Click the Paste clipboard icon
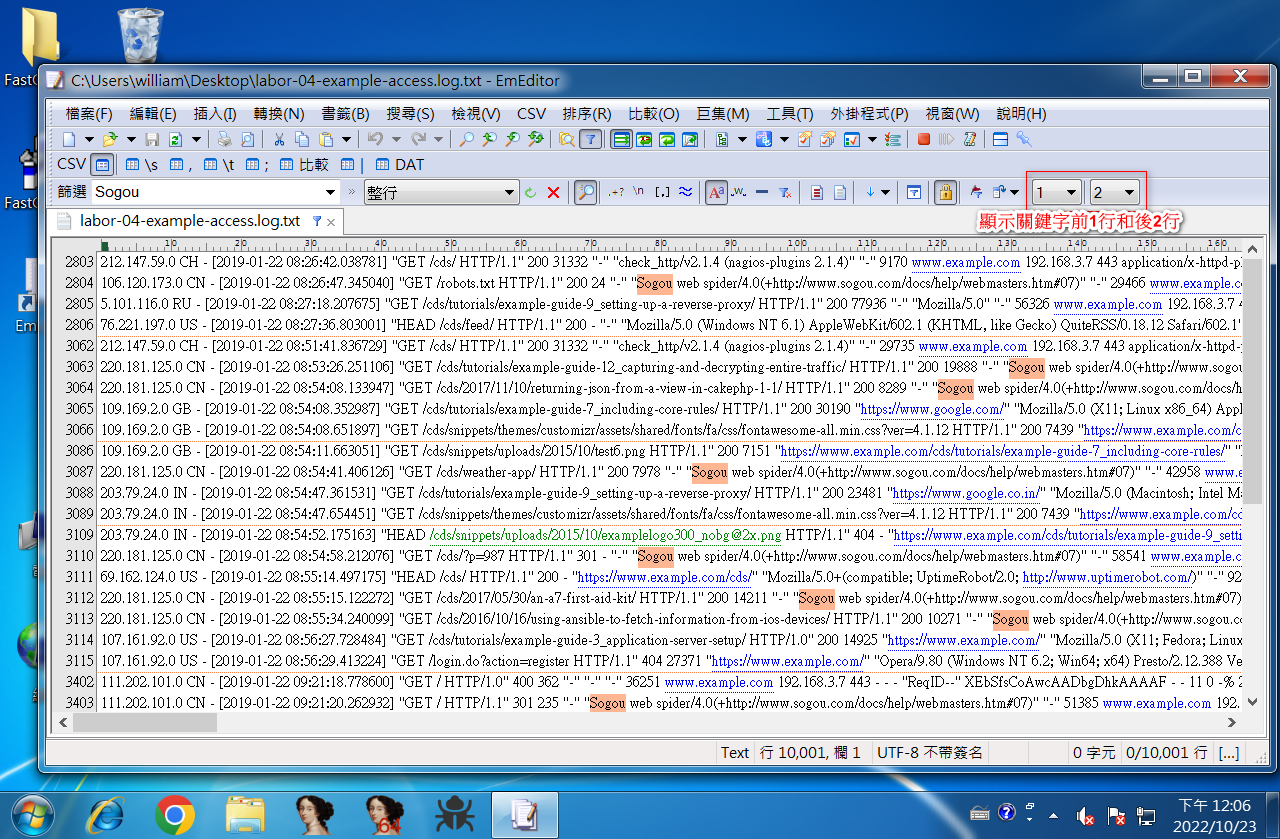The width and height of the screenshot is (1280, 839). (326, 140)
